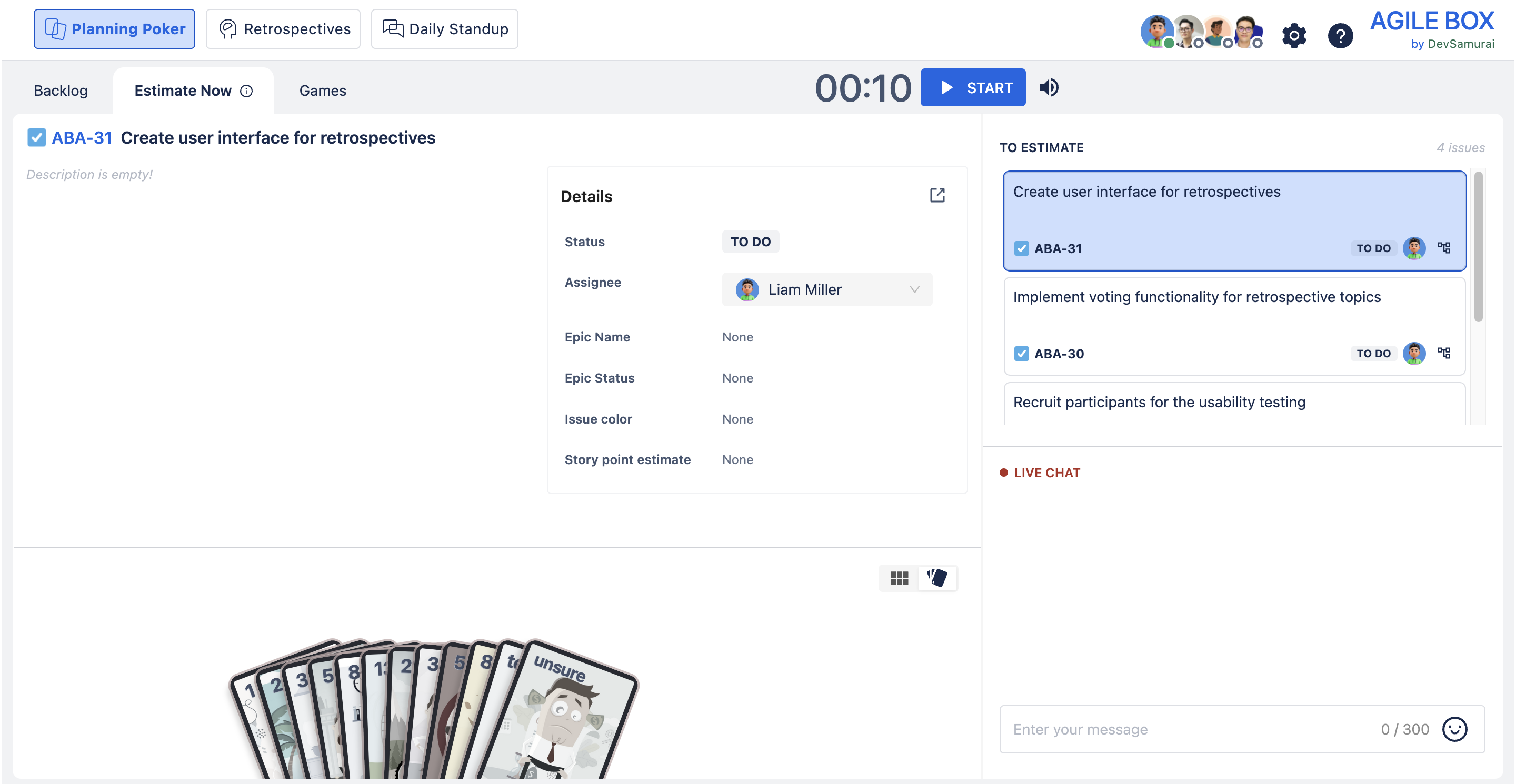Click ABA-31 subtask hierarchy icon
1516x784 pixels.
1443,248
